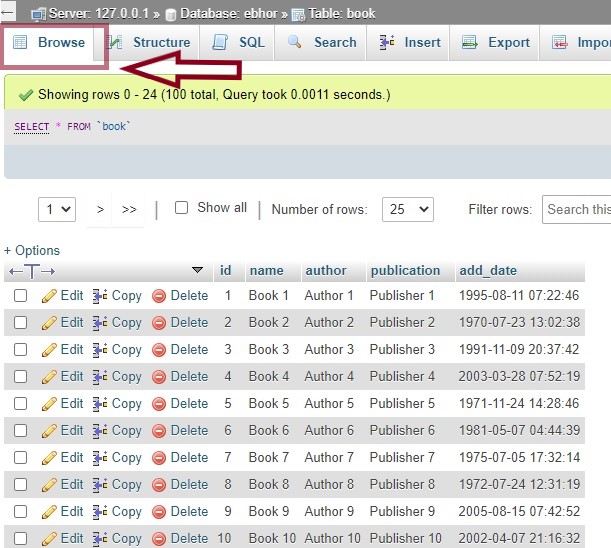Screen dimensions: 611x548
Task: Sort by the author column header
Action: (x=326, y=270)
